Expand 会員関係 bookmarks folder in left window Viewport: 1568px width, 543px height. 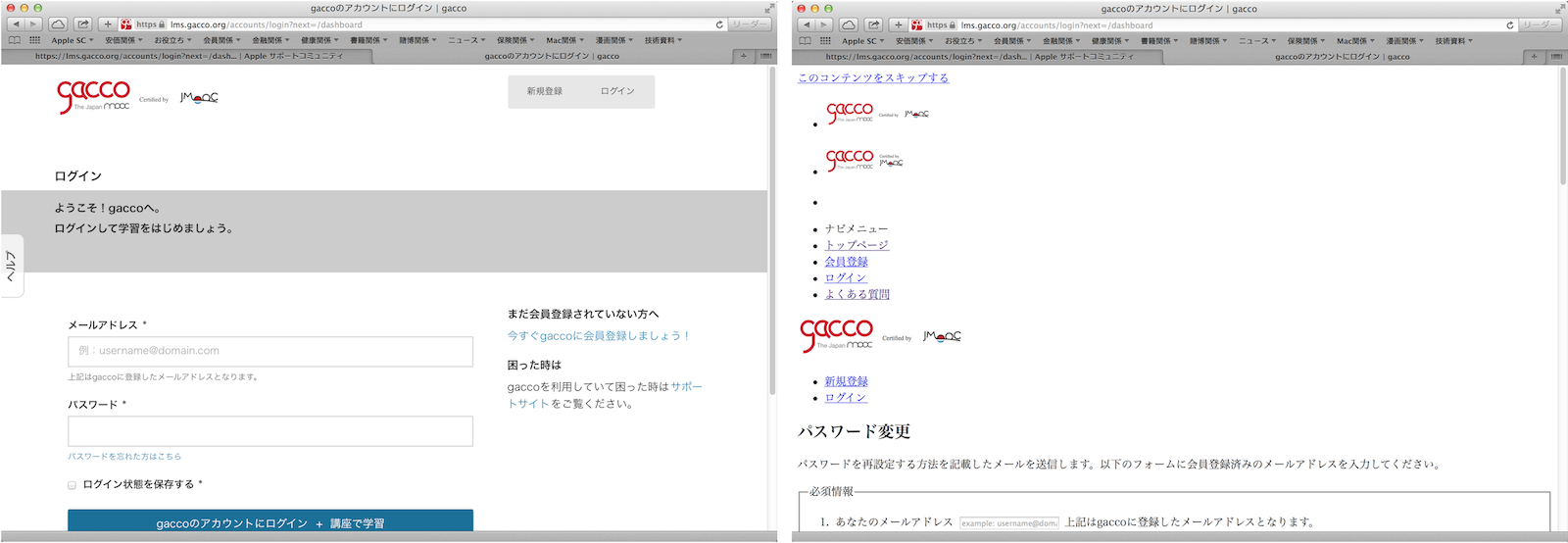(221, 40)
